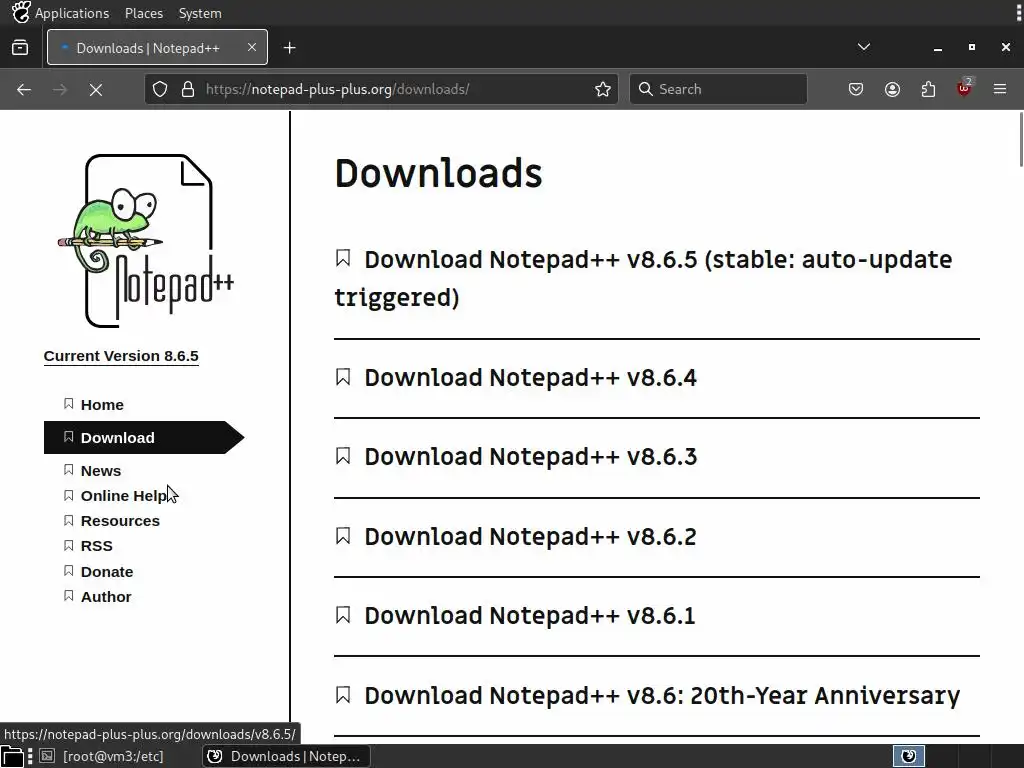Stop loading the page
1024x768 pixels.
click(96, 89)
